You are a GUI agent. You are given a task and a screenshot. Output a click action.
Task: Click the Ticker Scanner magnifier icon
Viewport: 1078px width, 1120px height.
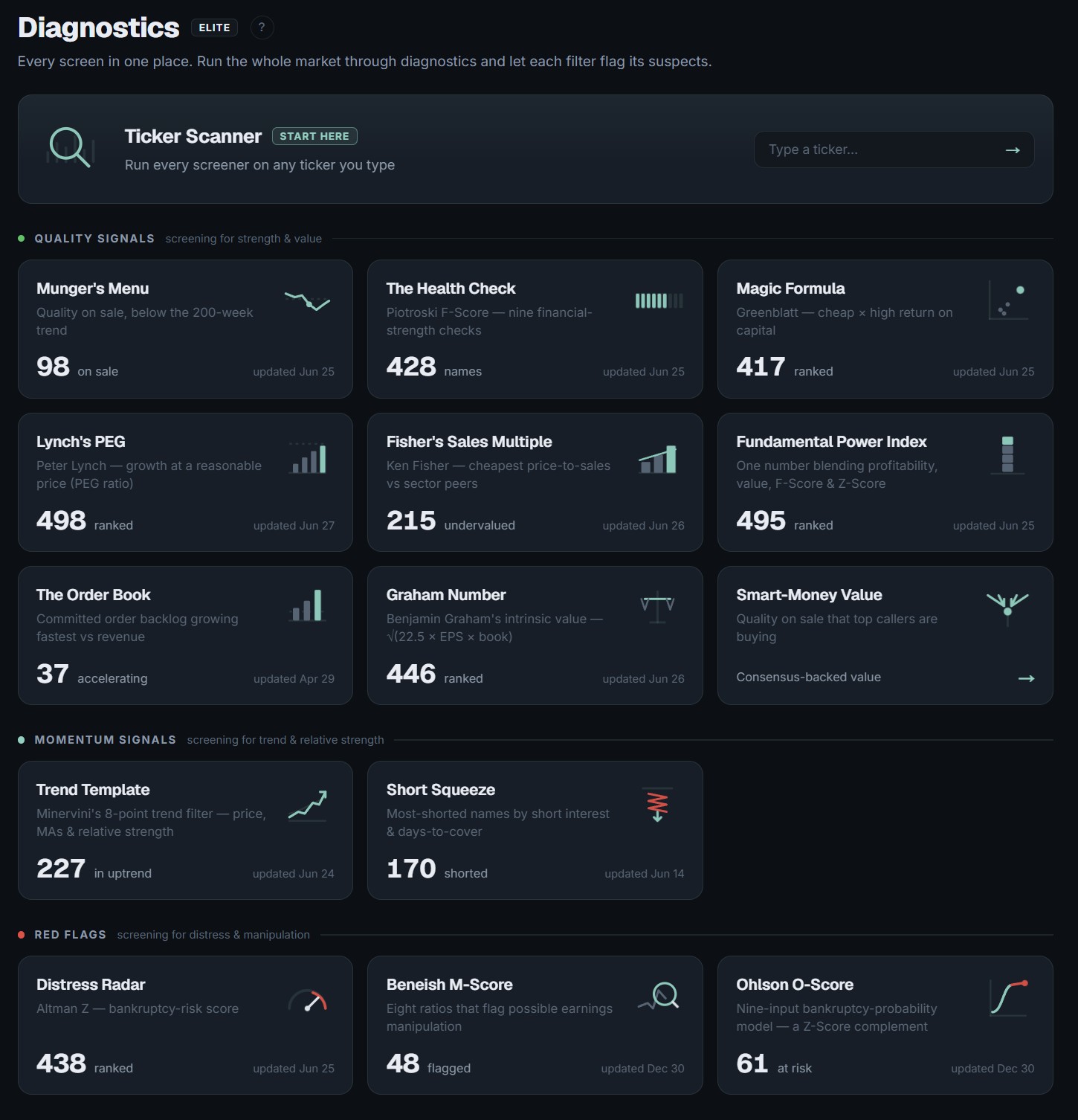(71, 147)
